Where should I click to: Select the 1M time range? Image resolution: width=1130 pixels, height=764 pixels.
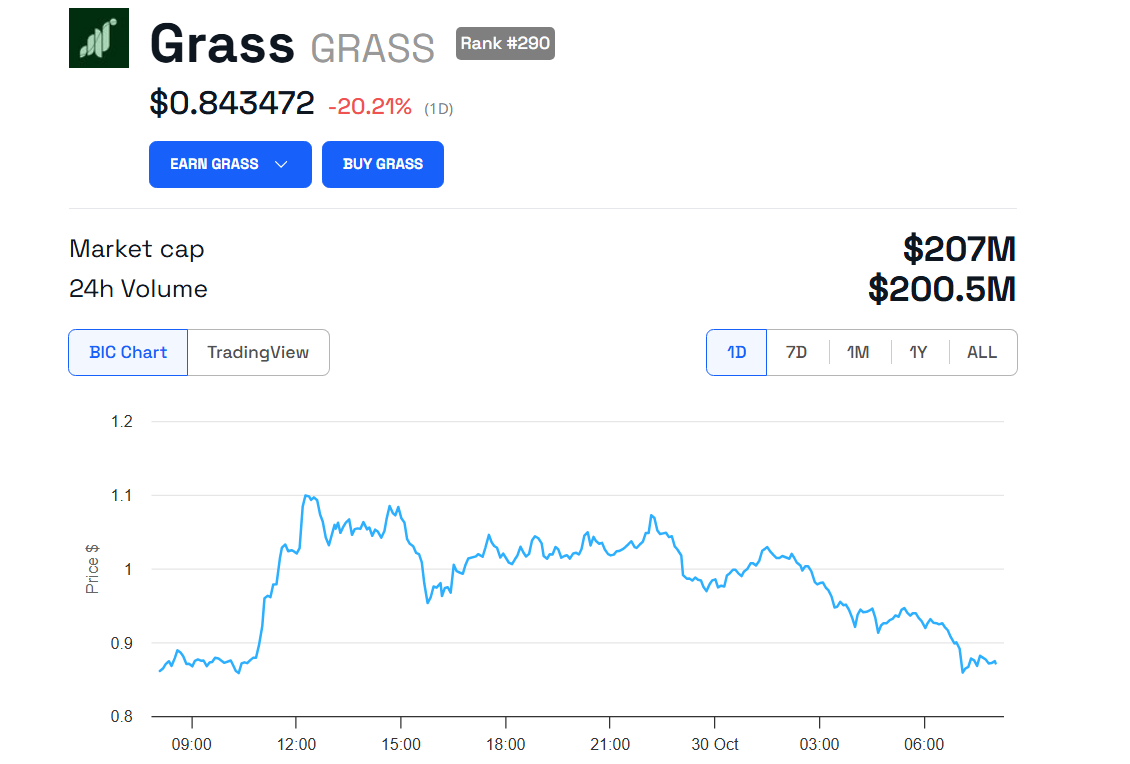click(858, 352)
